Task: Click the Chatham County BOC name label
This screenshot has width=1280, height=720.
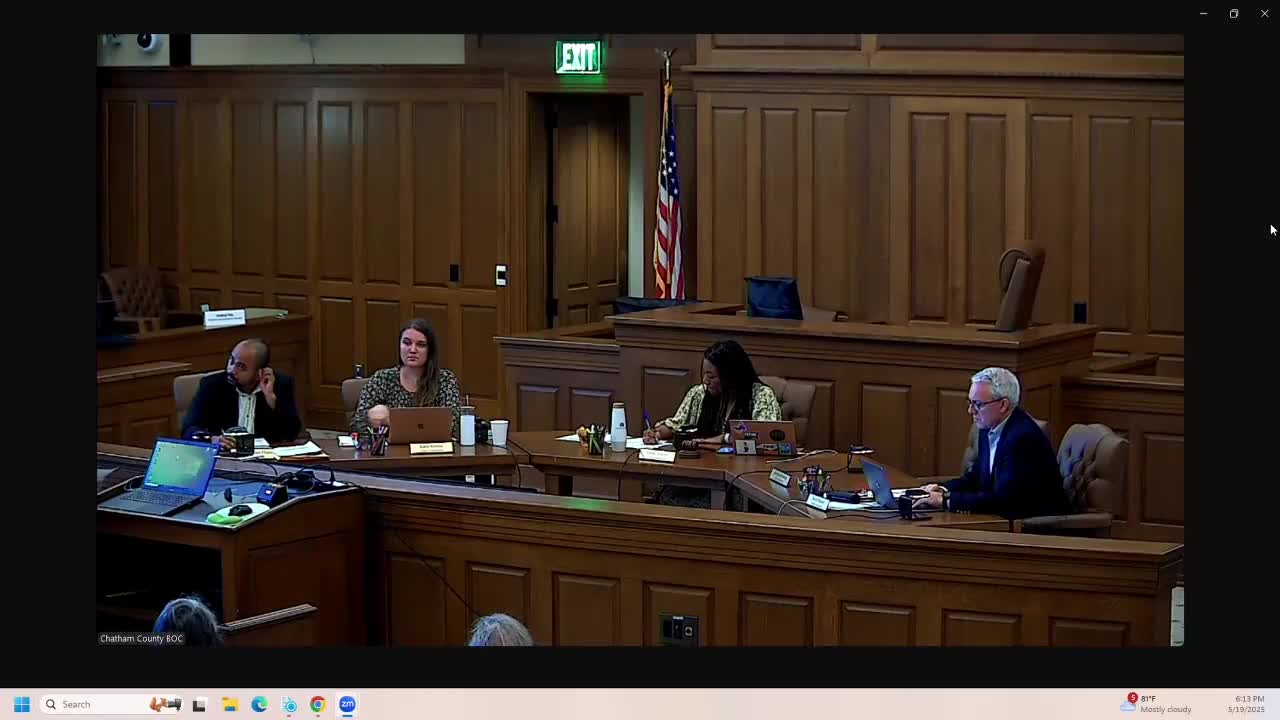Action: (141, 638)
